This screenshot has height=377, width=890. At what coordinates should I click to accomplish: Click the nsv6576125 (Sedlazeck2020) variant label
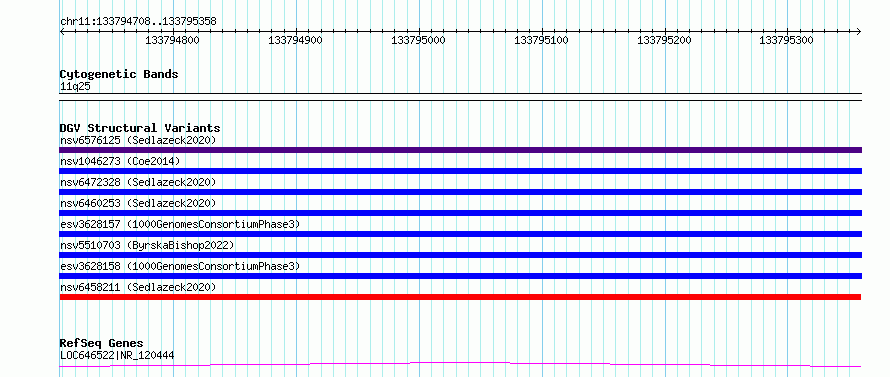pyautogui.click(x=138, y=140)
